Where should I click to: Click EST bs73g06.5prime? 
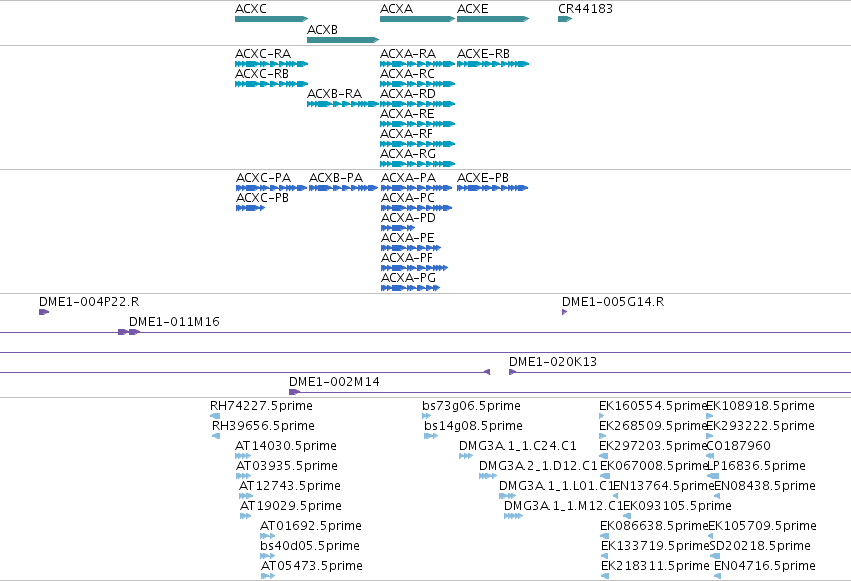(427, 416)
